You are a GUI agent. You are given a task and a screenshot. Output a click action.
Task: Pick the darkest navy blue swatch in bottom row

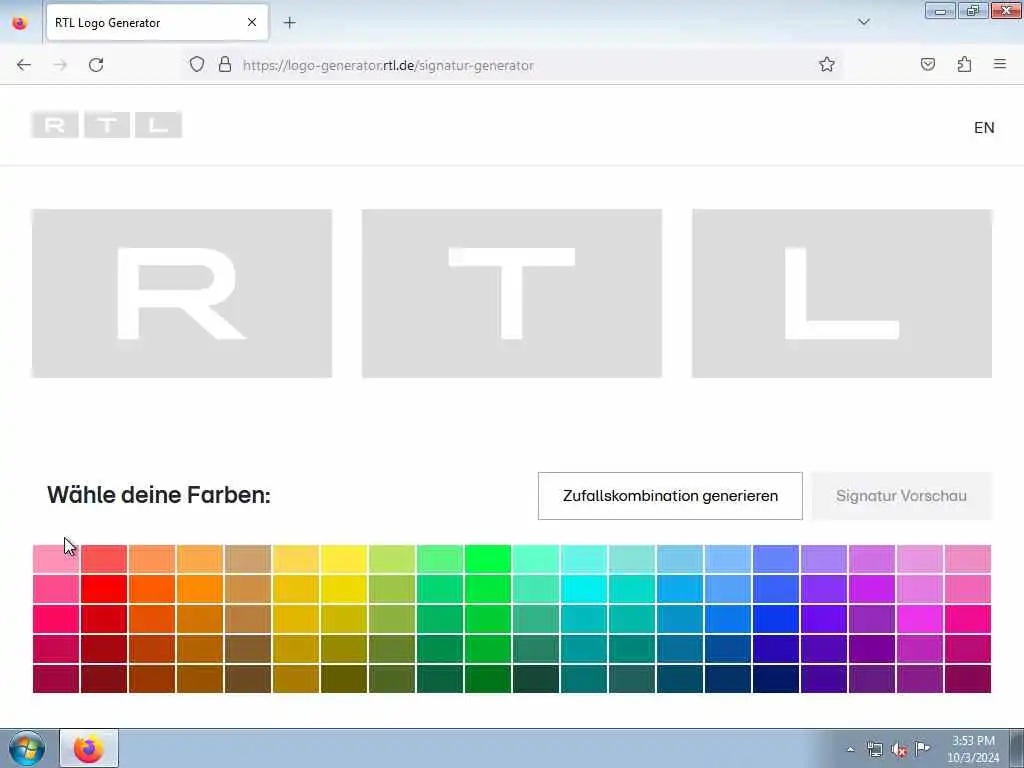[776, 679]
